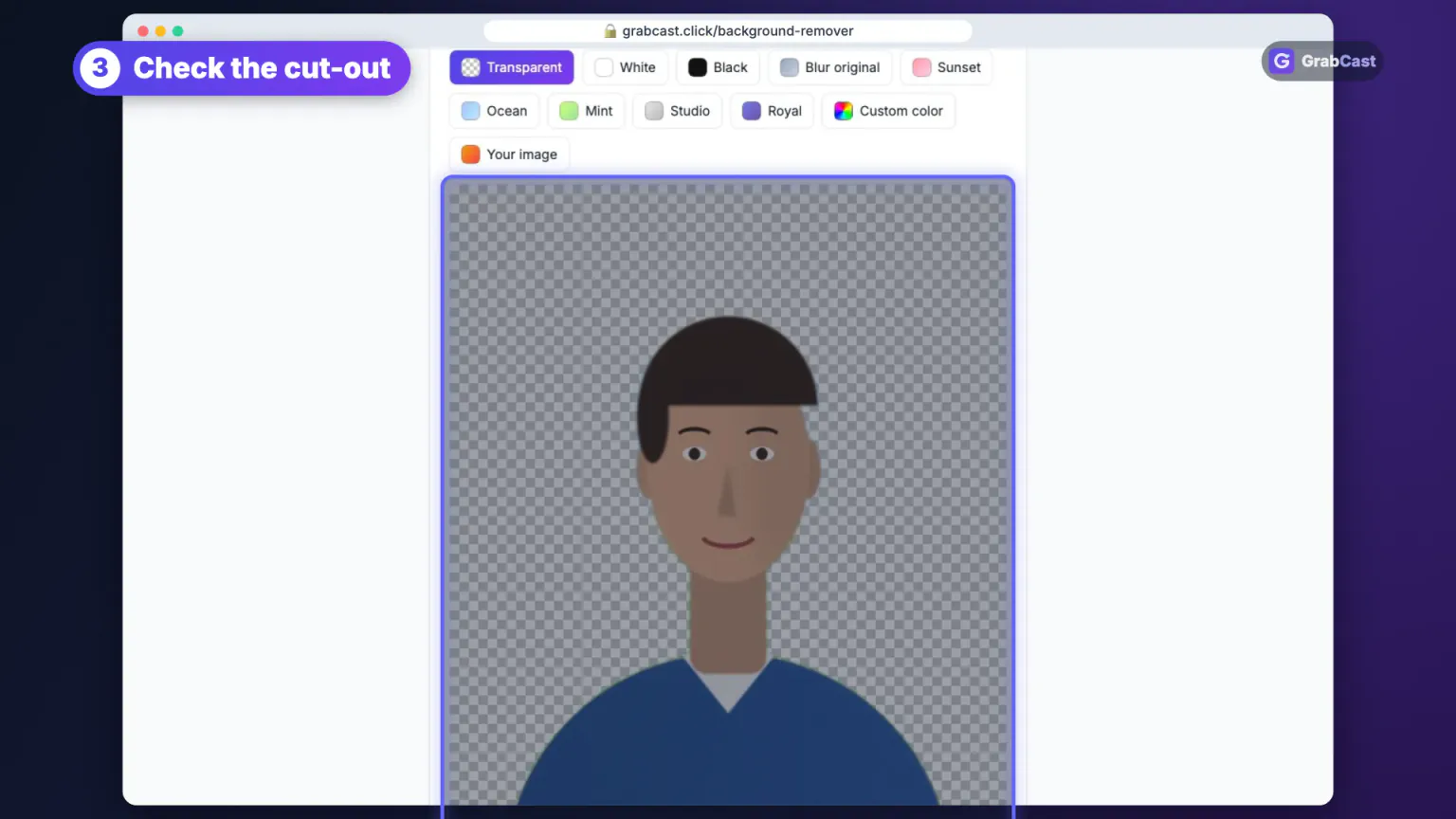Open the Custom color picker option
Screen dimensions: 1456x819
pos(889,111)
